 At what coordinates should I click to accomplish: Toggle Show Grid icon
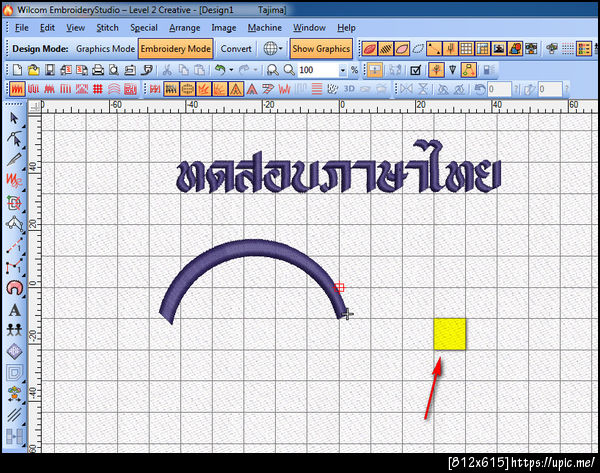[466, 49]
